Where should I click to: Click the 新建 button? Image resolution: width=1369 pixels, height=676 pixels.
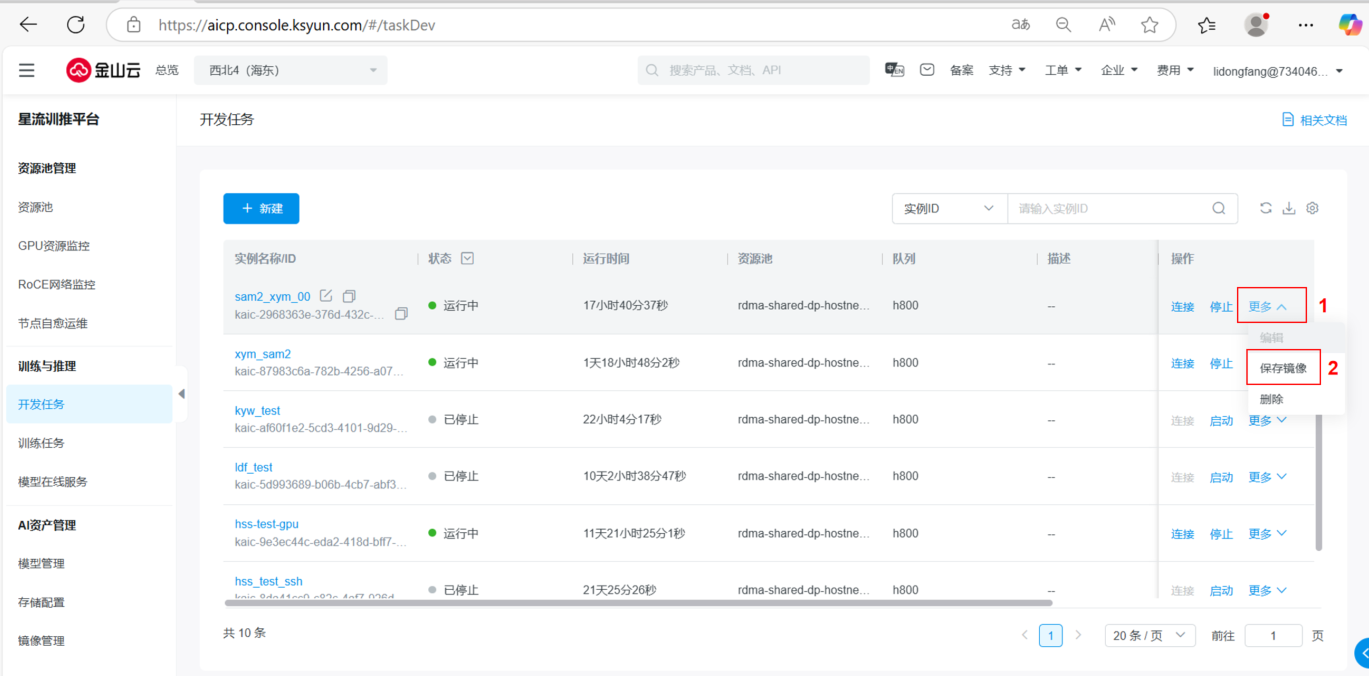[x=261, y=208]
